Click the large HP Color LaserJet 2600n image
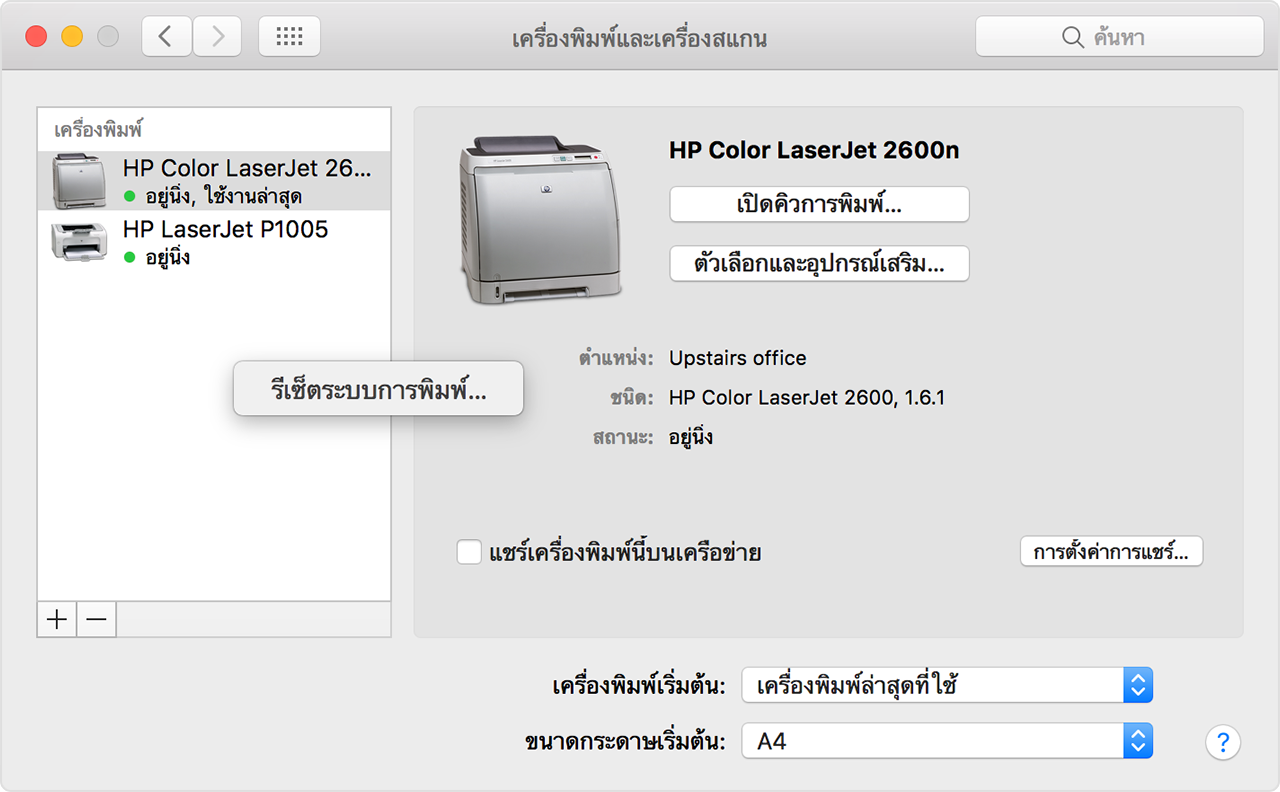1280x792 pixels. 540,222
